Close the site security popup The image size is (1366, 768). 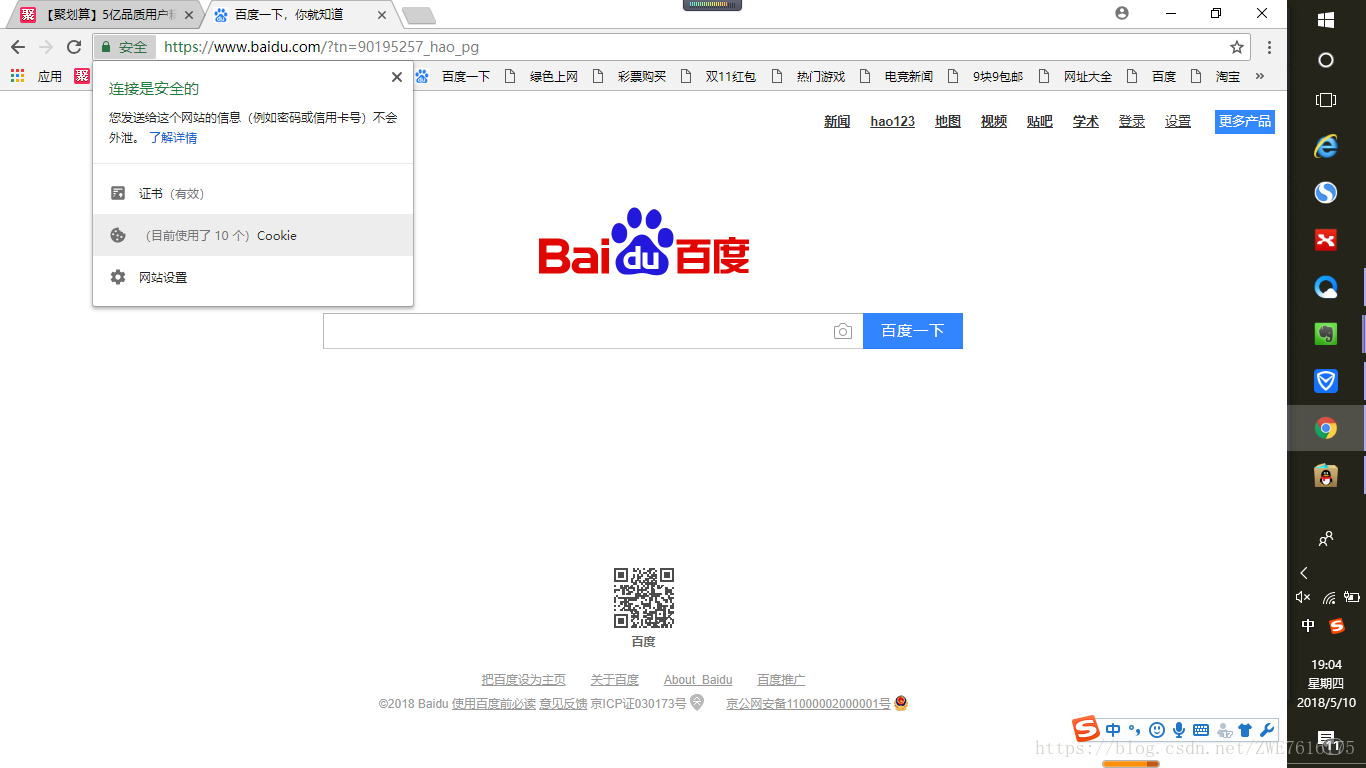[x=397, y=77]
